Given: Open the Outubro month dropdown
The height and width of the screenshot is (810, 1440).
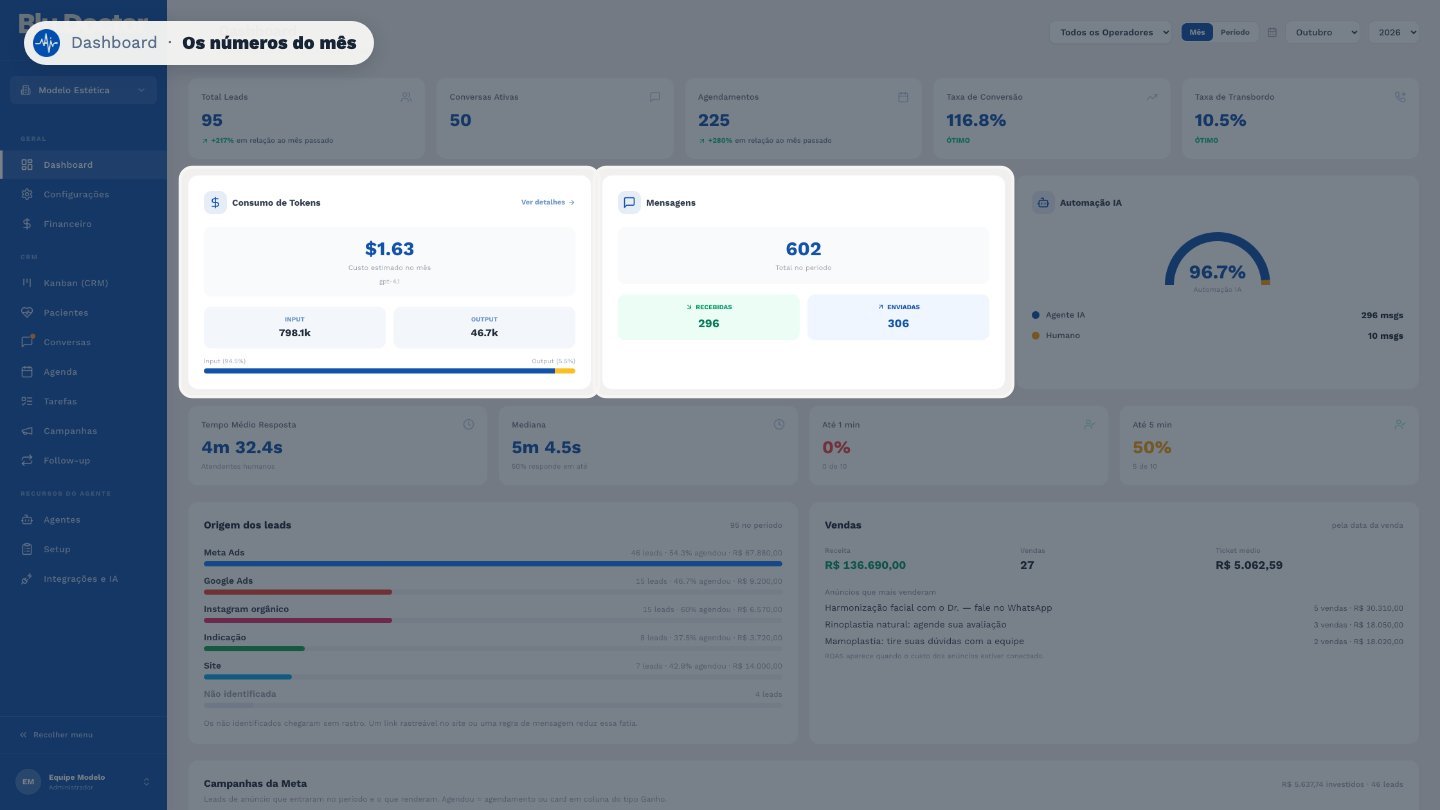Looking at the screenshot, I should [x=1323, y=32].
